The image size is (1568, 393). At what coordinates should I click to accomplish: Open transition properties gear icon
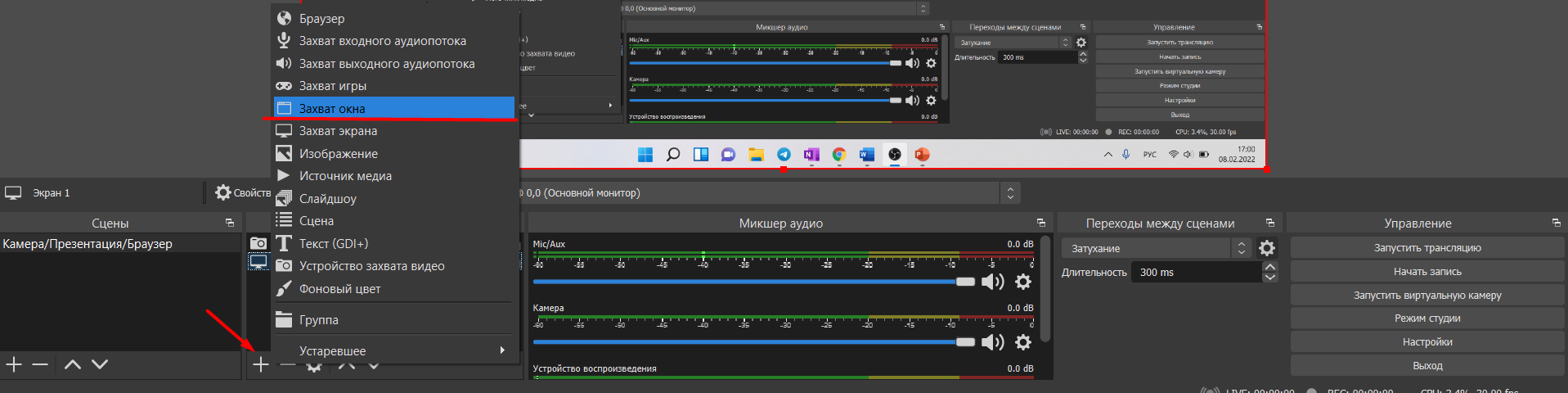pos(1267,248)
